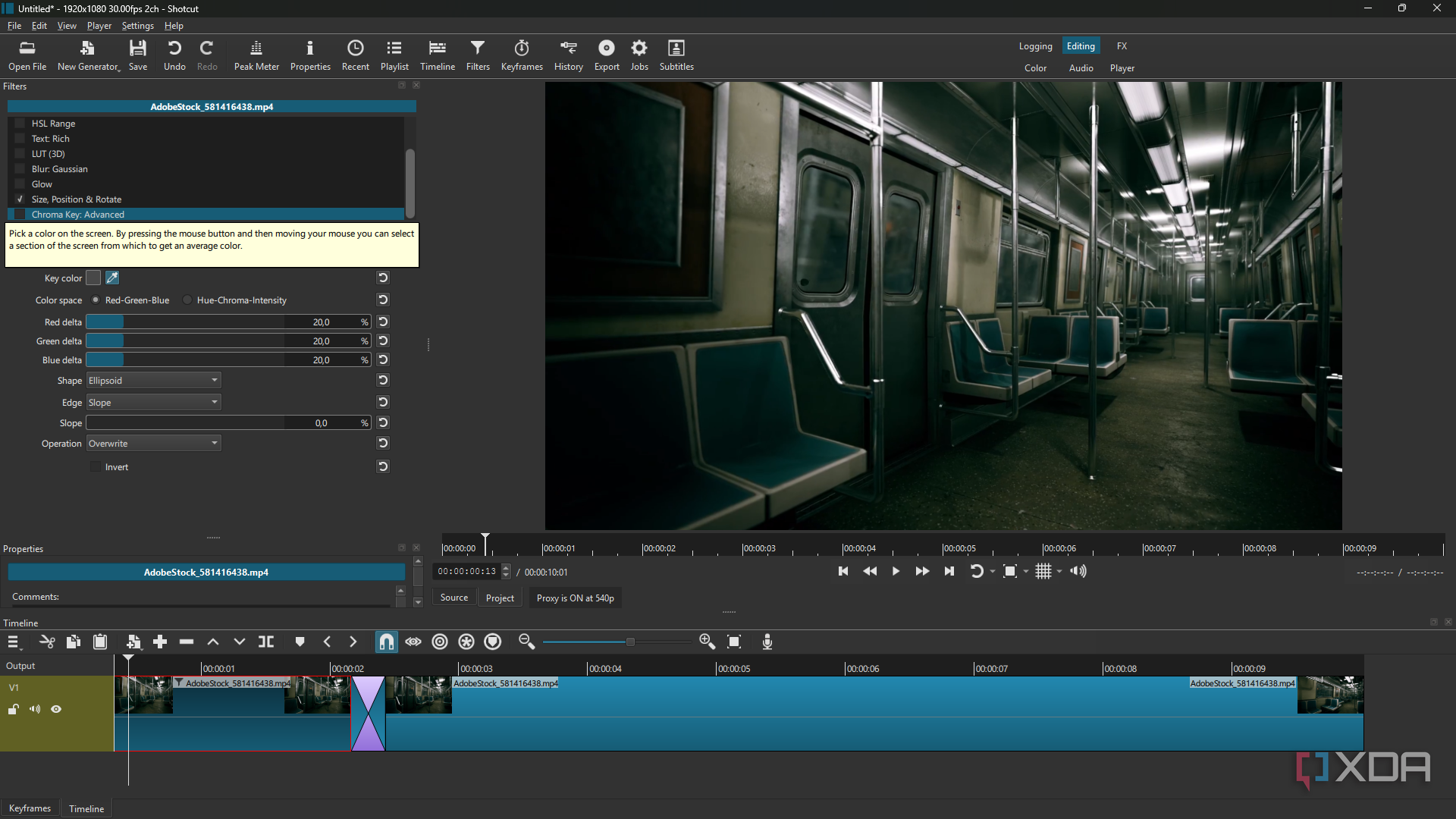This screenshot has height=819, width=1456.
Task: Switch to the Source player tab
Action: click(454, 598)
